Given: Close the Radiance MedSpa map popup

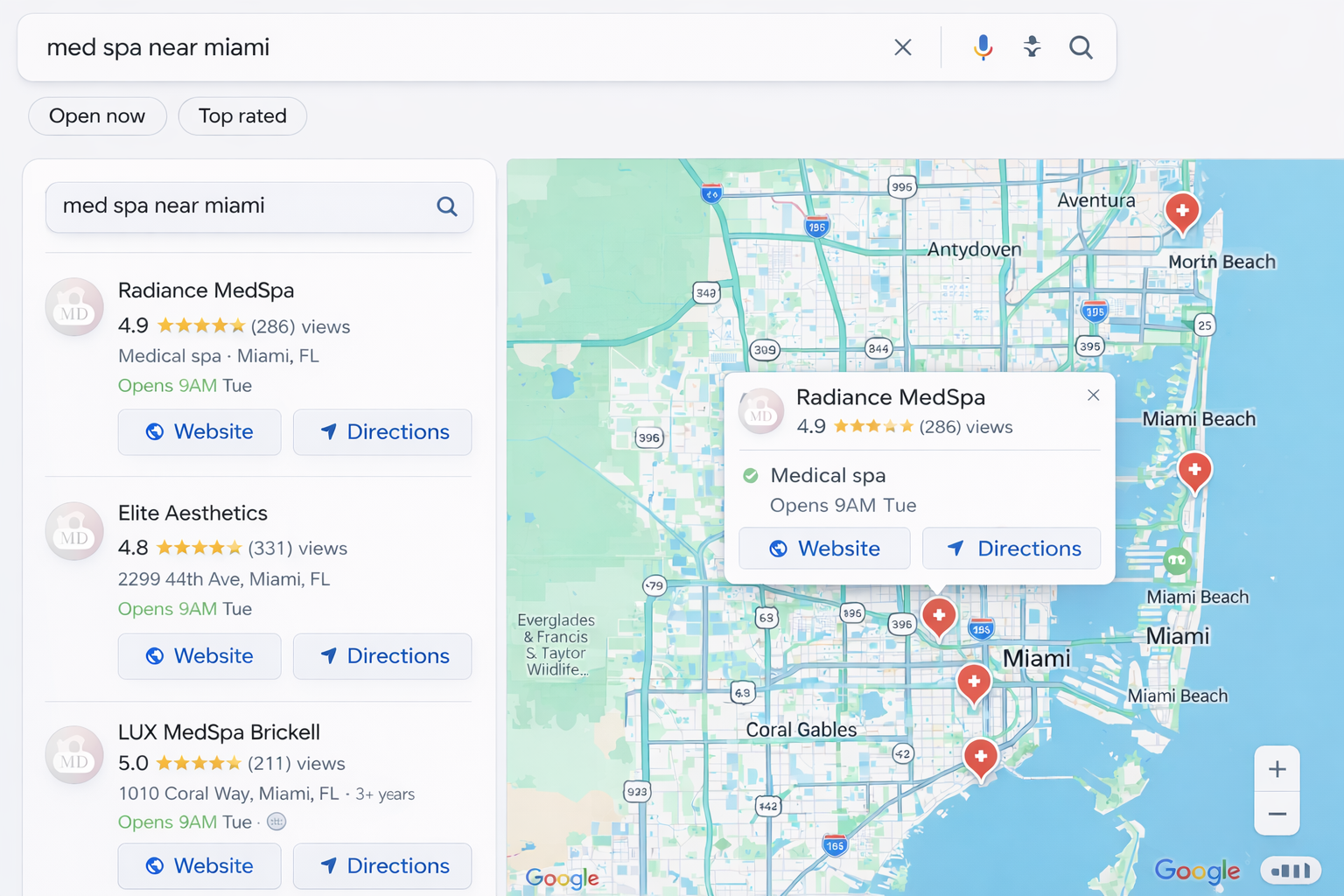Looking at the screenshot, I should (x=1093, y=395).
